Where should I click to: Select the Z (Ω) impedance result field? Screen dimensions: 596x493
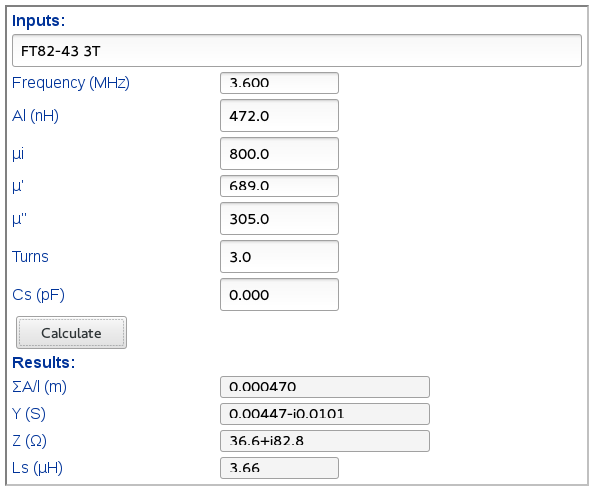(x=325, y=441)
